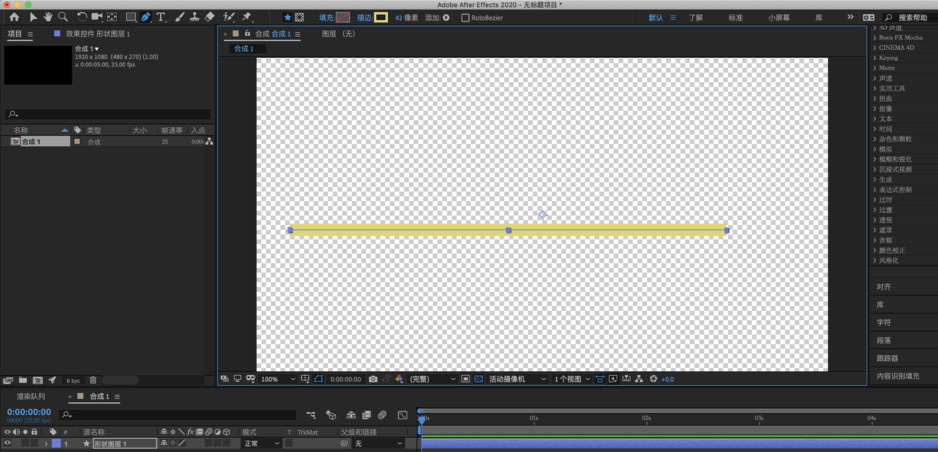Select the Pen tool in the toolbar
938x452 pixels.
tap(145, 17)
